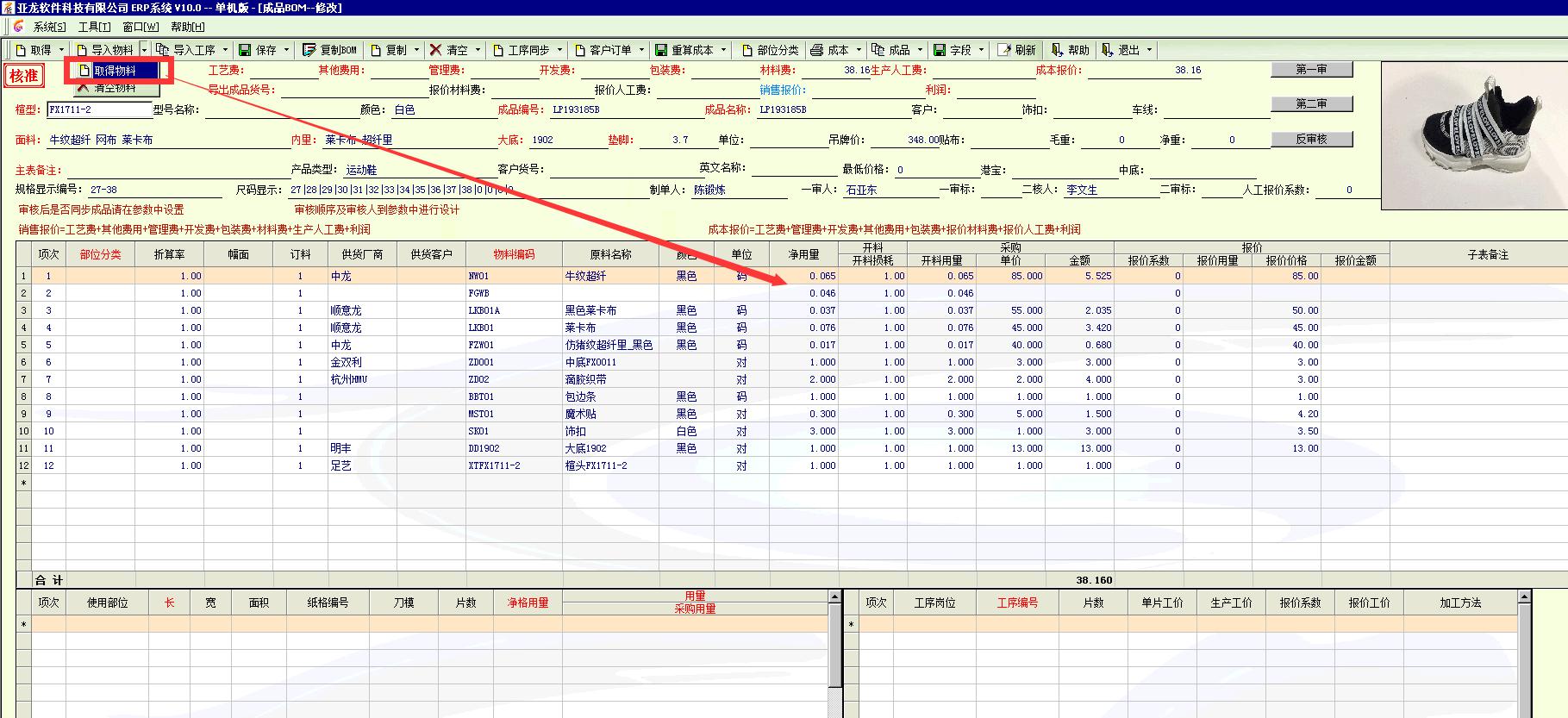Click the 复制BOM toolbar button
1568x718 pixels.
tap(329, 50)
